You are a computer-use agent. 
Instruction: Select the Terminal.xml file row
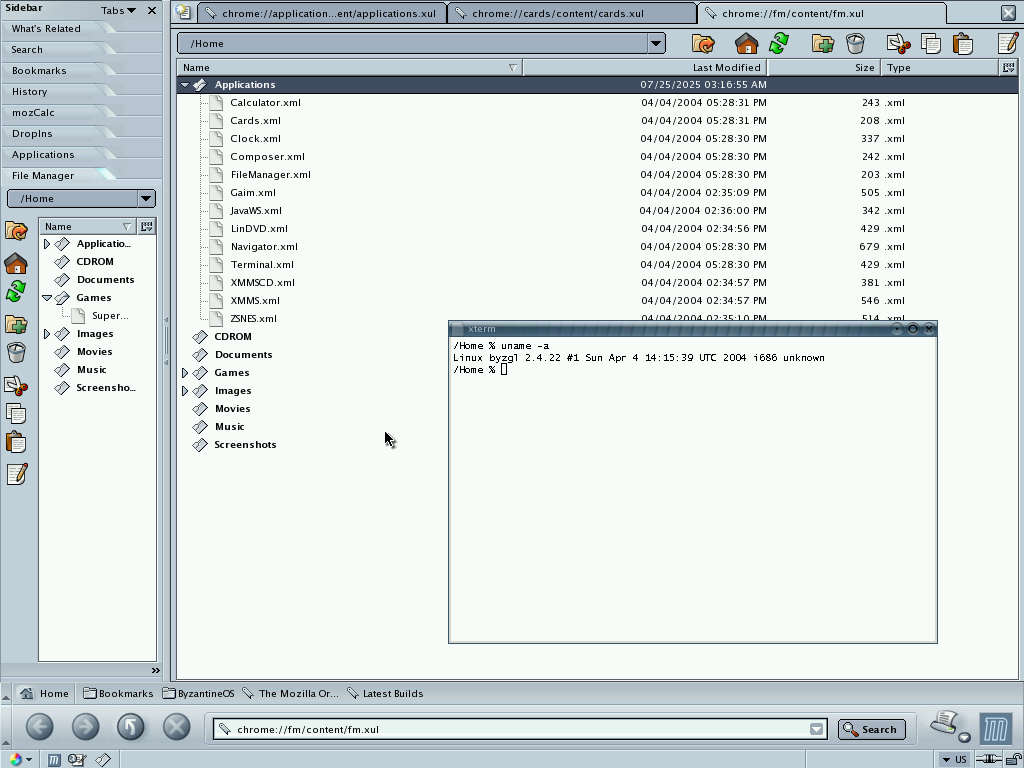(597, 264)
